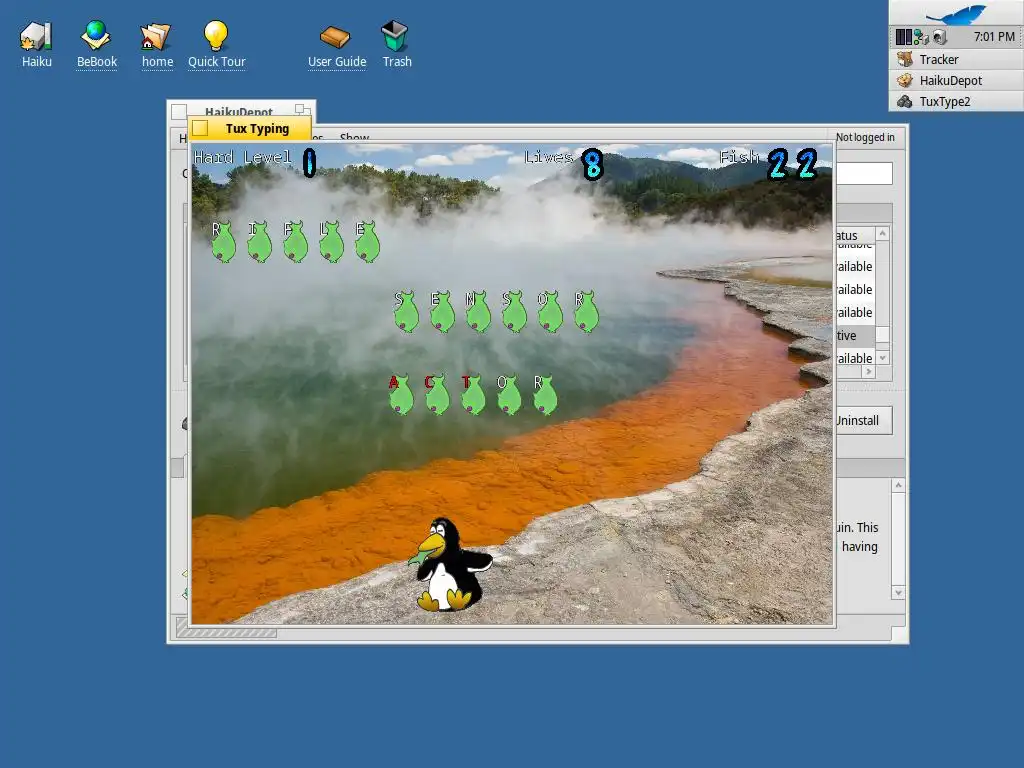Screen dimensions: 1024x768
Task: Click the Status column header
Action: tap(854, 235)
